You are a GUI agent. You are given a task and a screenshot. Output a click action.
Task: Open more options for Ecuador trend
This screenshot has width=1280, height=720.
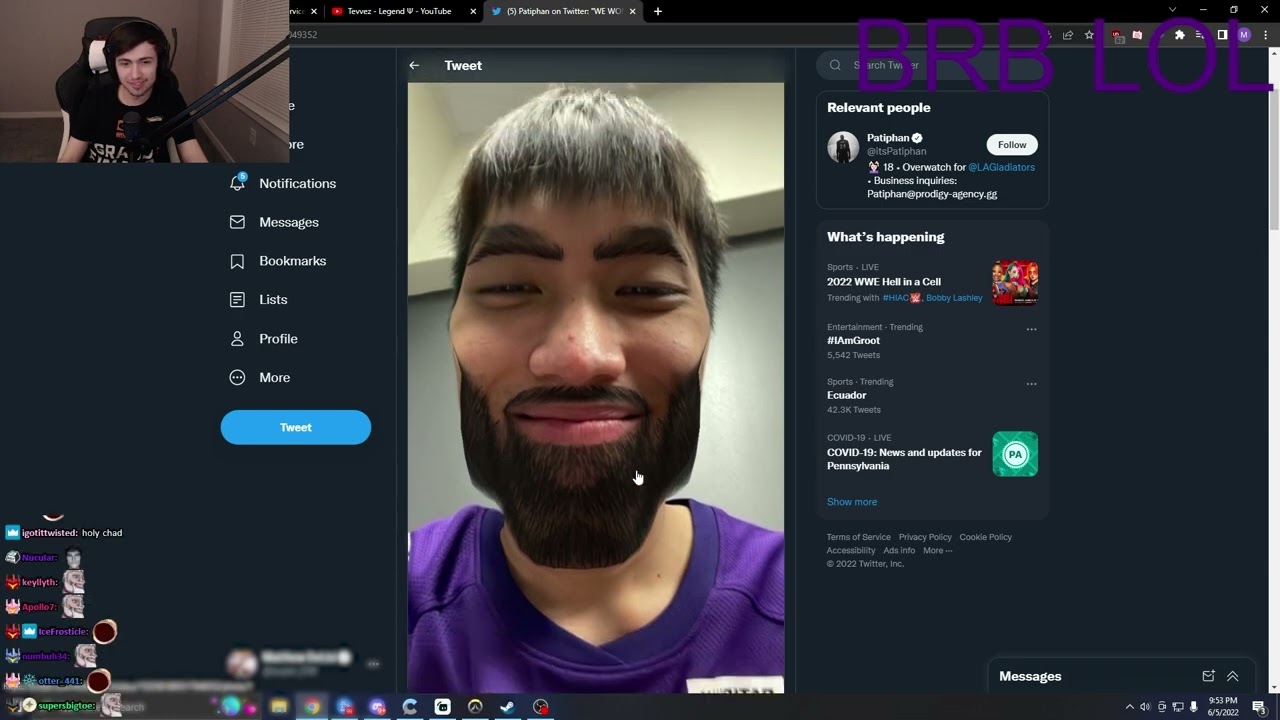click(1031, 384)
